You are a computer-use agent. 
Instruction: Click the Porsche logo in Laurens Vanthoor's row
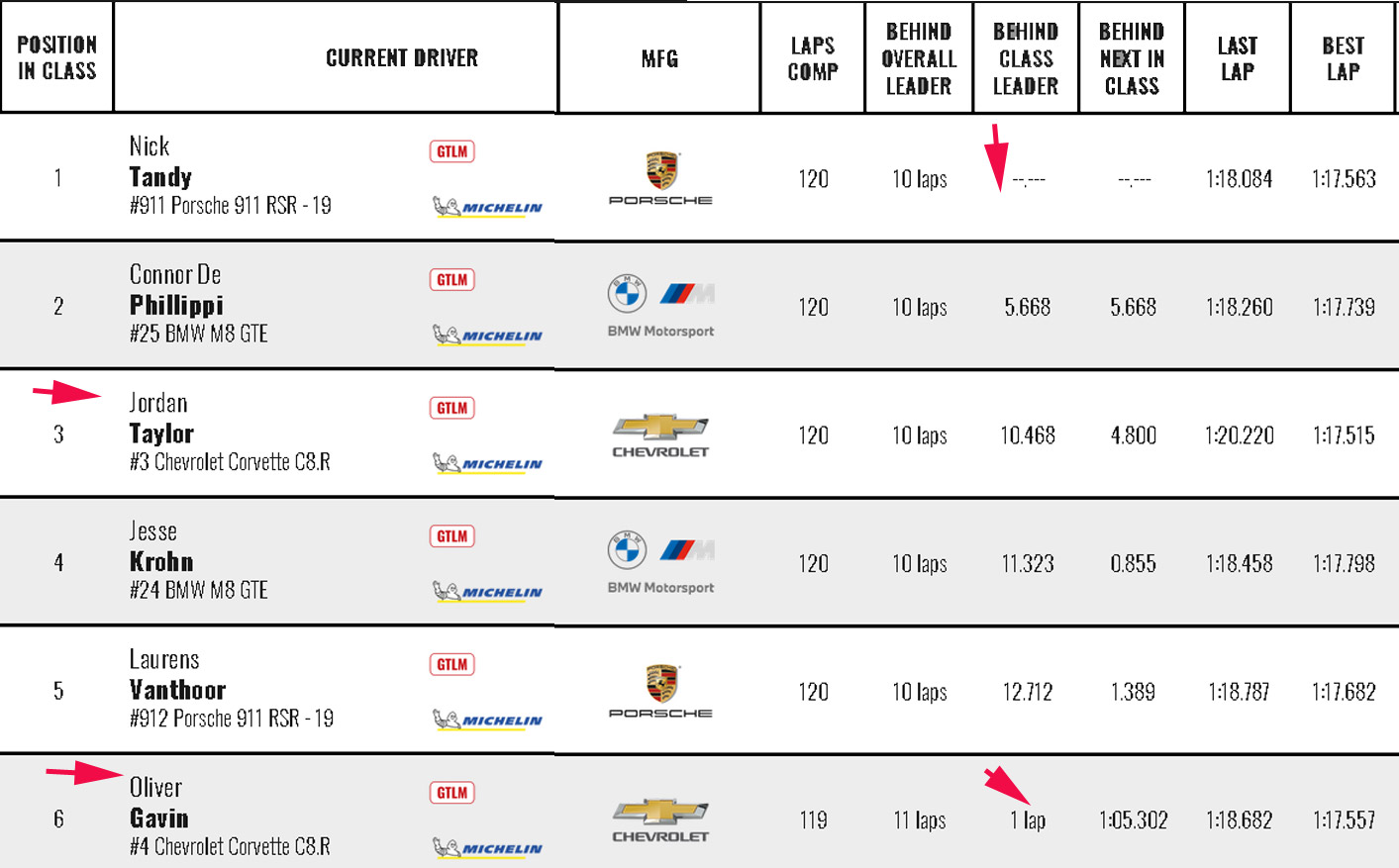click(660, 691)
